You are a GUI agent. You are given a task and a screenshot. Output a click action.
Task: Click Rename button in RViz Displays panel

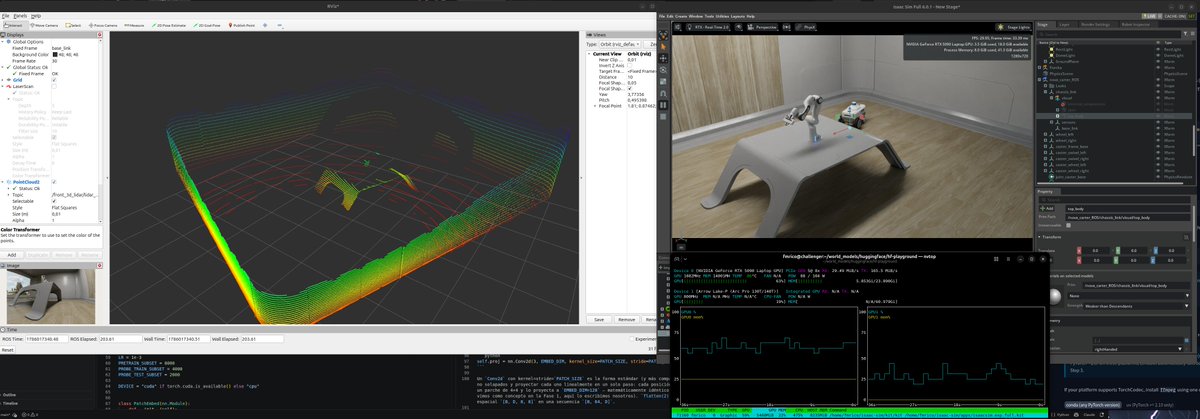[x=89, y=254]
